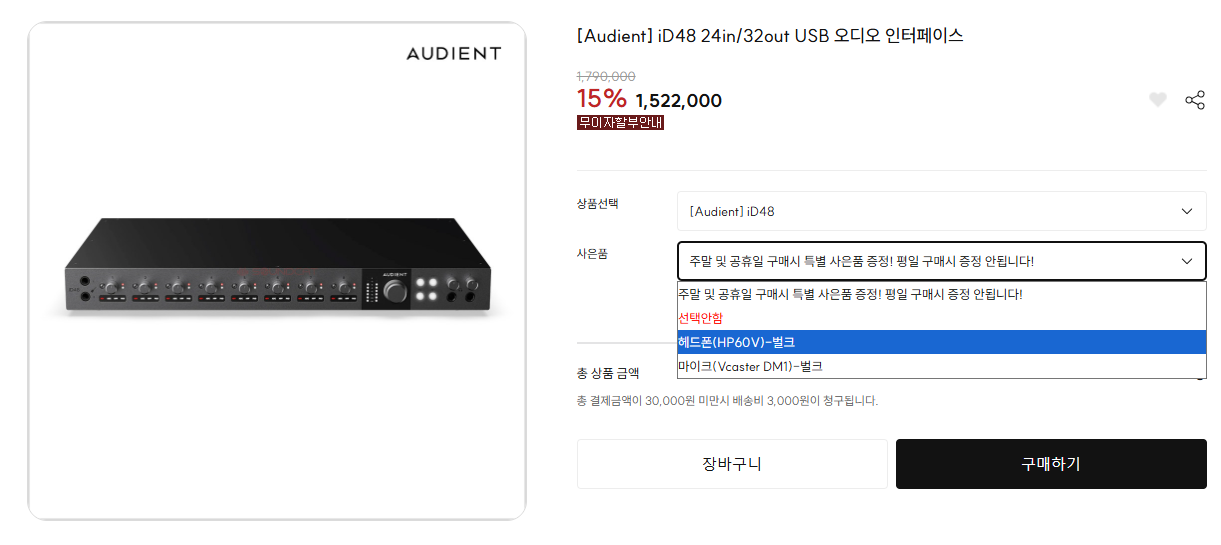This screenshot has height=545, width=1221.
Task: Add product to wishlist with heart icon
Action: click(1157, 100)
